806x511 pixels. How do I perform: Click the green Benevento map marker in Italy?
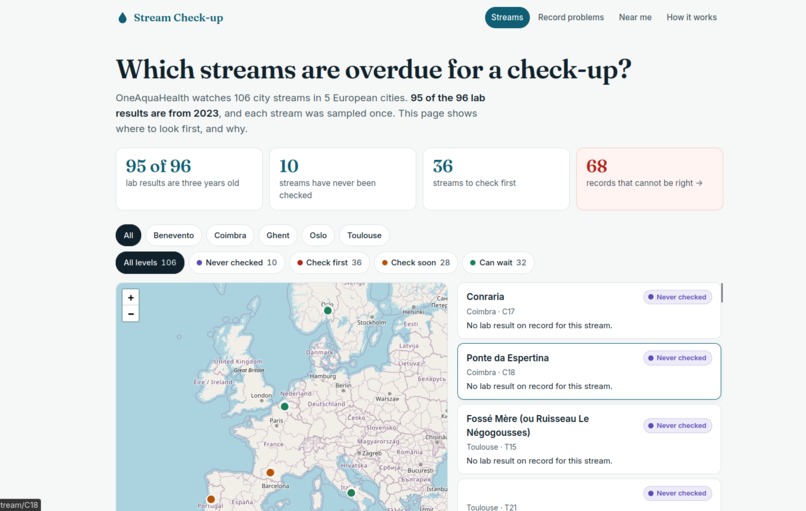[x=351, y=493]
